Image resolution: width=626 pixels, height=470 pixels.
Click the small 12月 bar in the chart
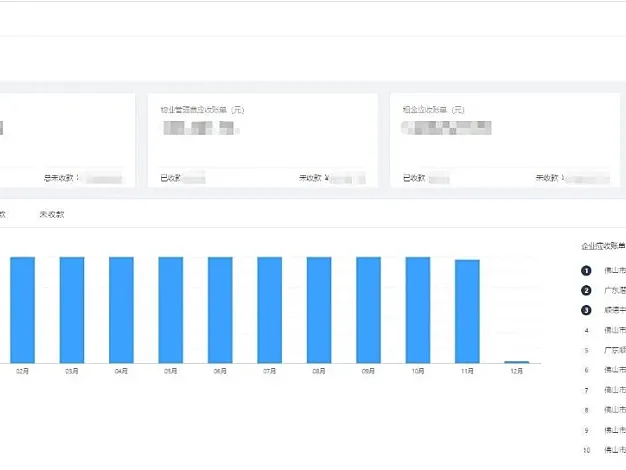coord(517,362)
